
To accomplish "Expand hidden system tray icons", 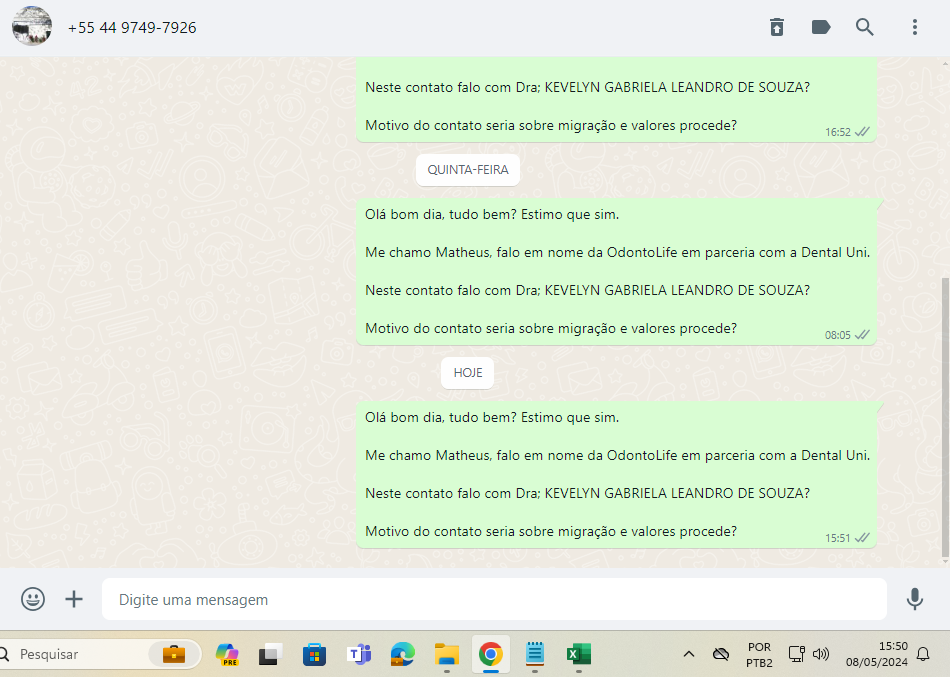I will point(688,654).
